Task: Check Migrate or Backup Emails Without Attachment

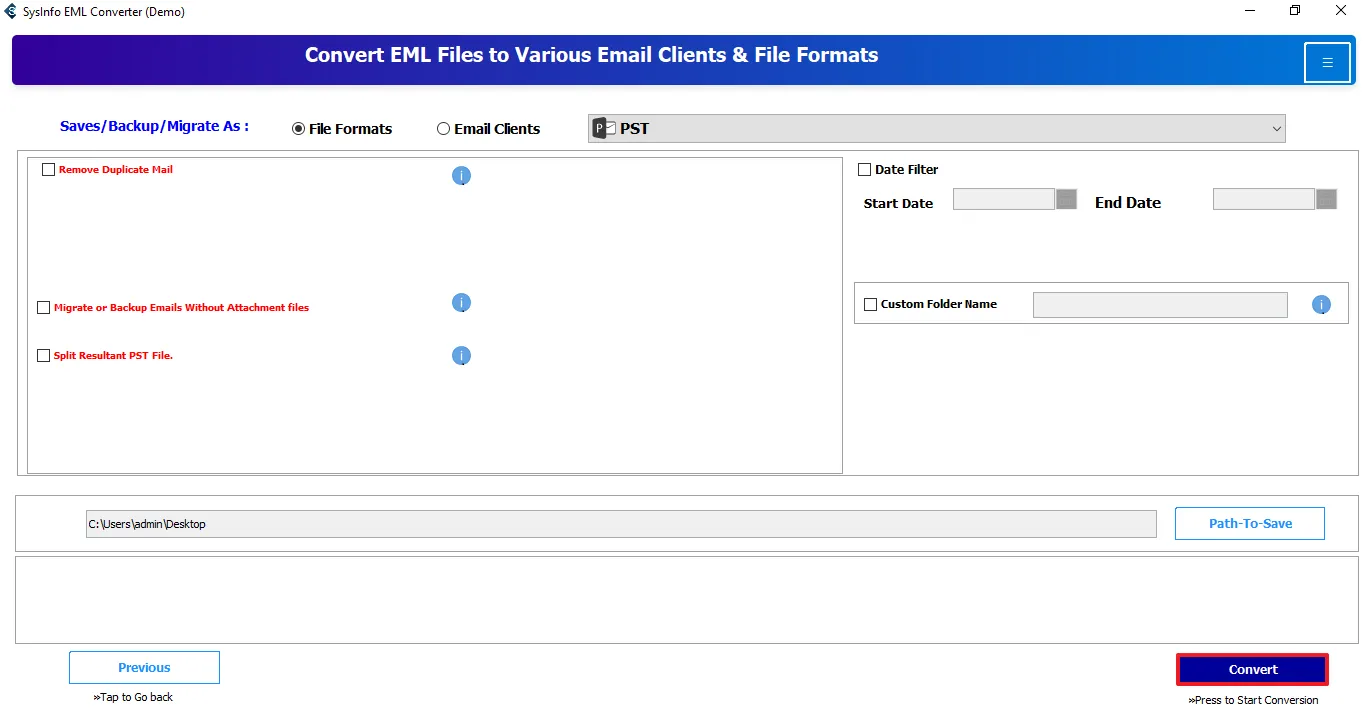Action: pos(43,308)
